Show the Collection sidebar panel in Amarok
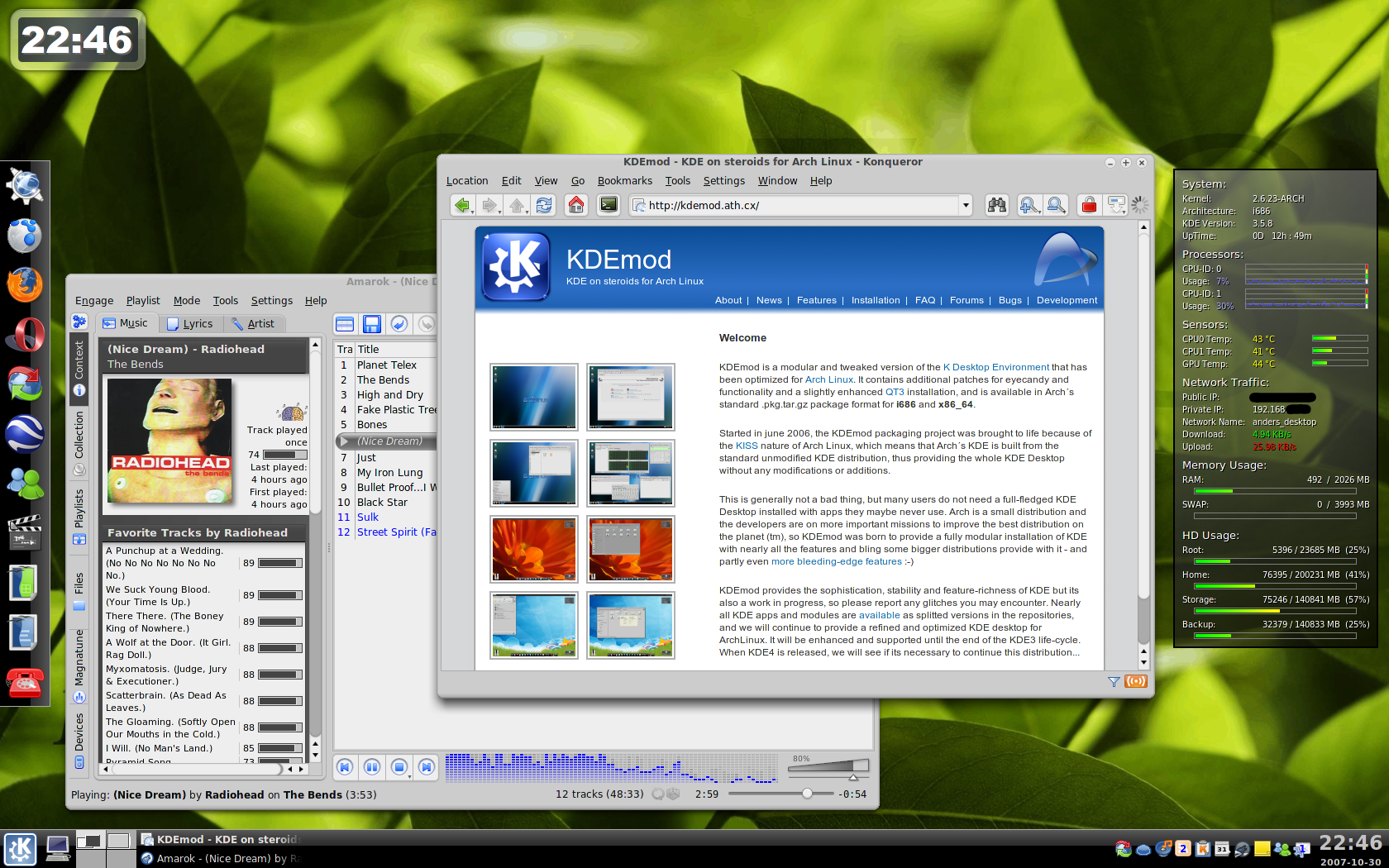 [79, 443]
